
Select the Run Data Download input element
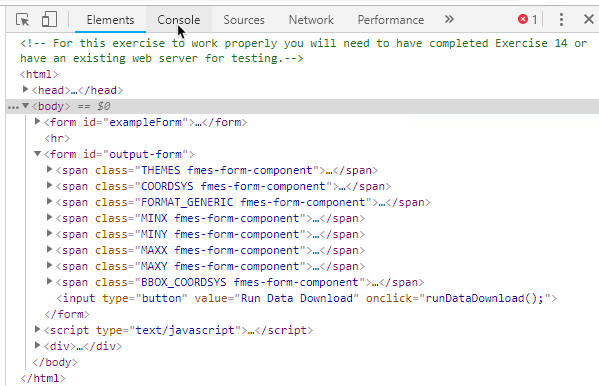(x=306, y=298)
